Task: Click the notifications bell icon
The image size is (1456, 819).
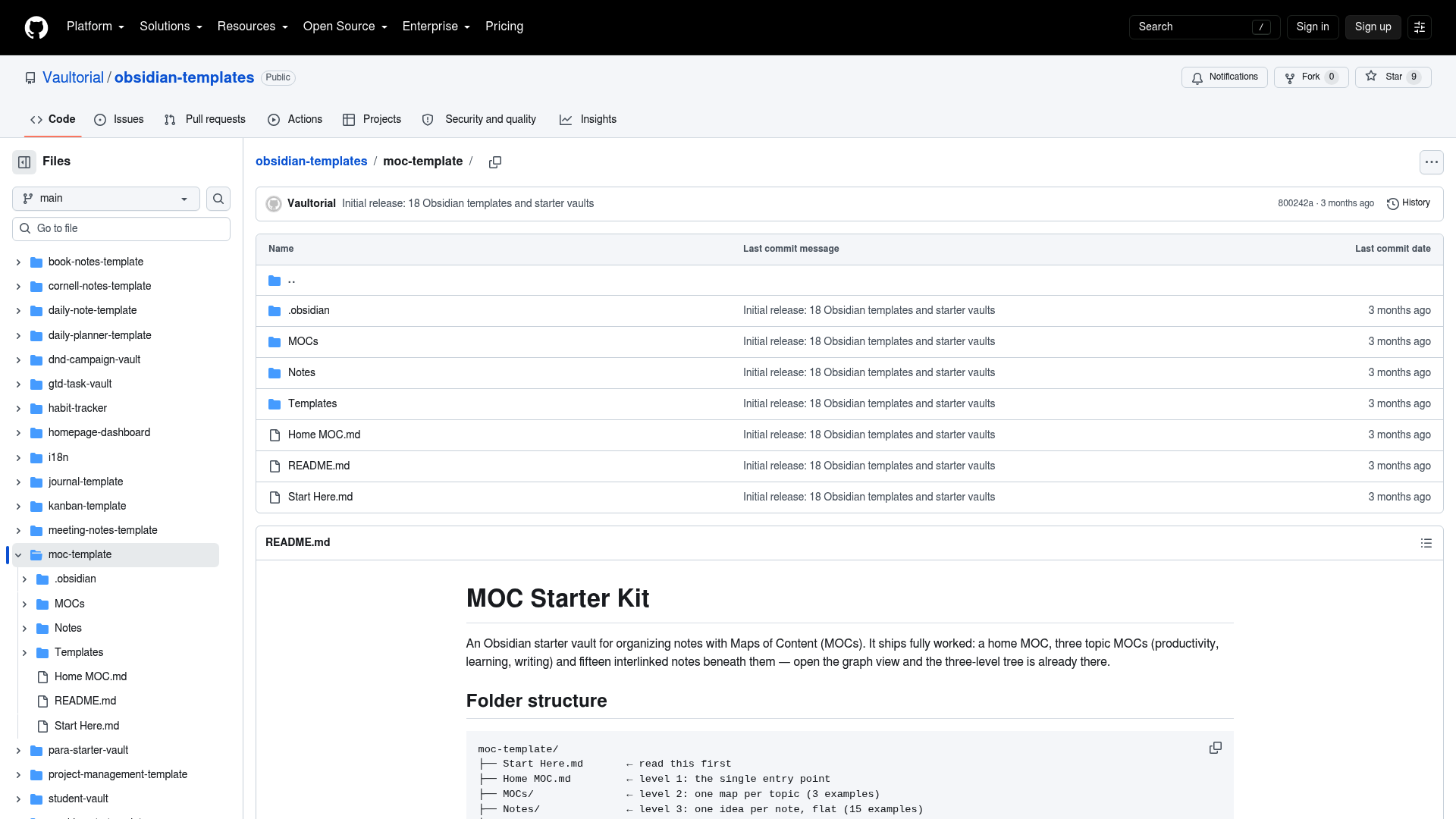Action: point(1197,77)
